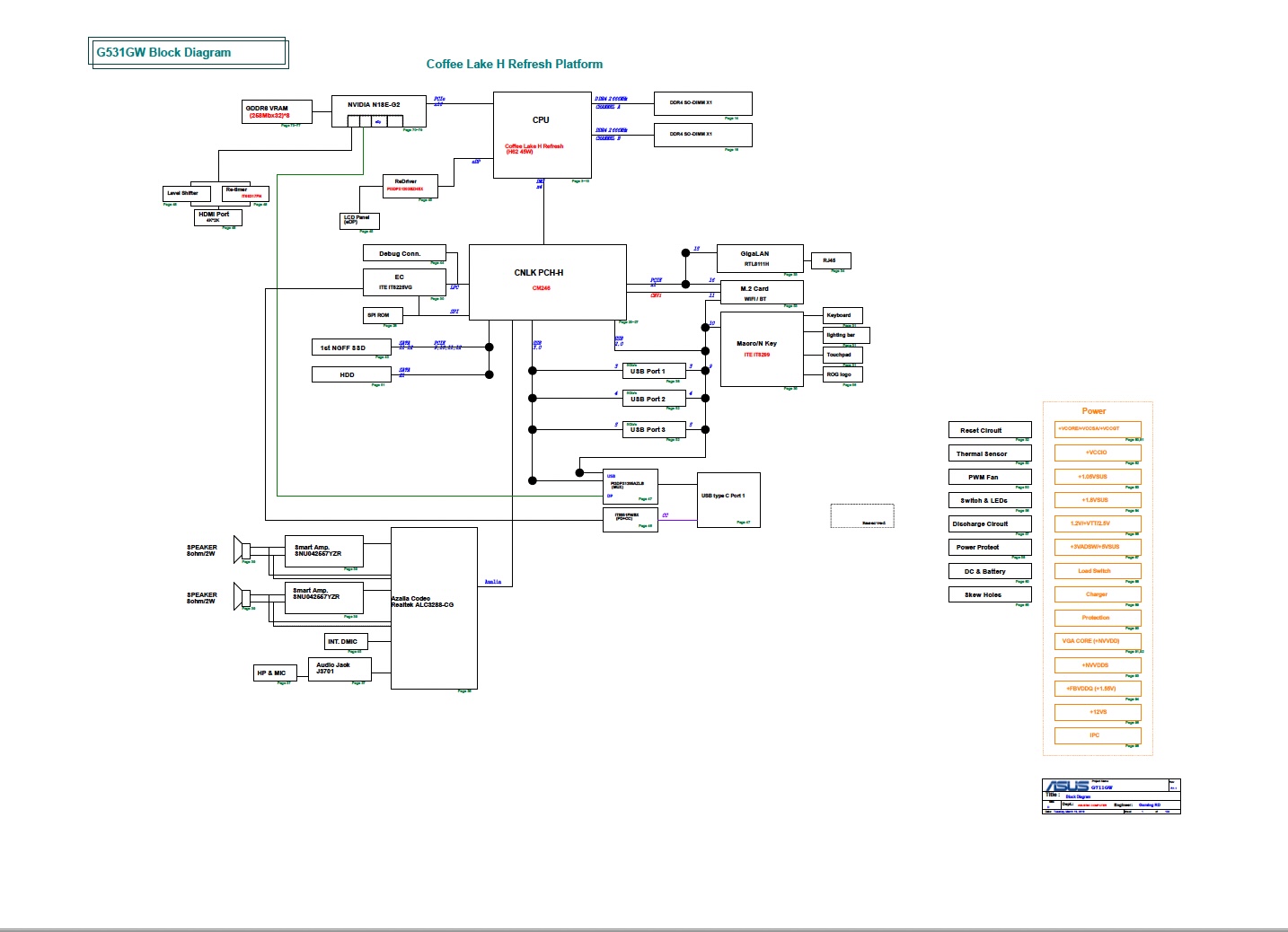This screenshot has height=932, width=1288.
Task: Select the +1.8VSUS power block
Action: coord(1098,500)
